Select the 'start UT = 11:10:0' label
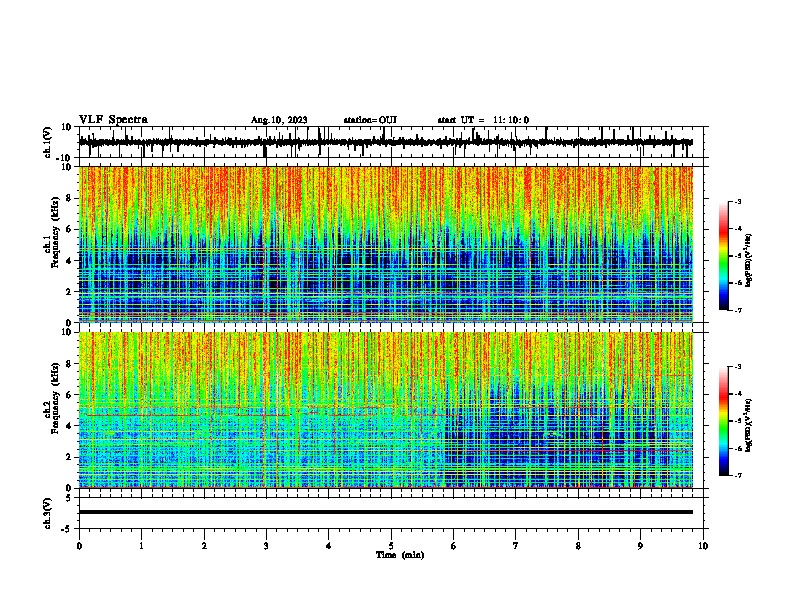This screenshot has height=612, width=792. coord(483,120)
